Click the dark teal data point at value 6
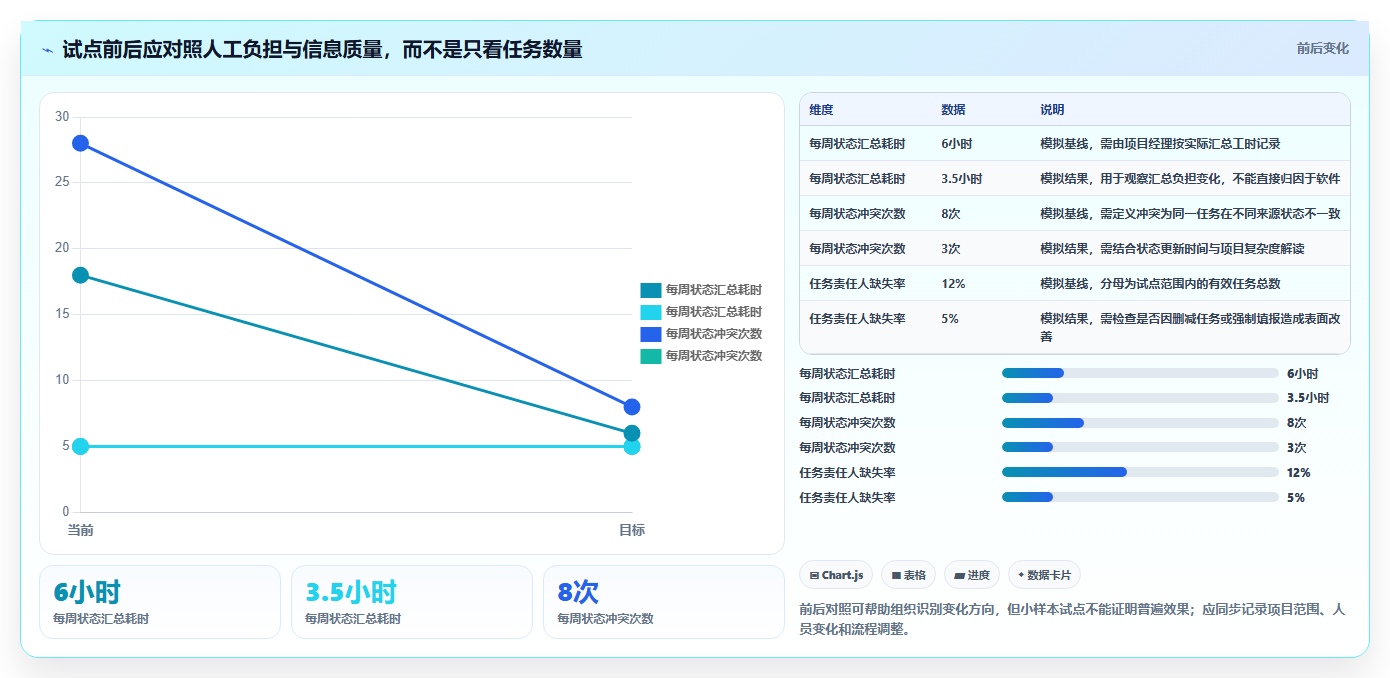Viewport: 1390px width, 678px height. click(632, 433)
